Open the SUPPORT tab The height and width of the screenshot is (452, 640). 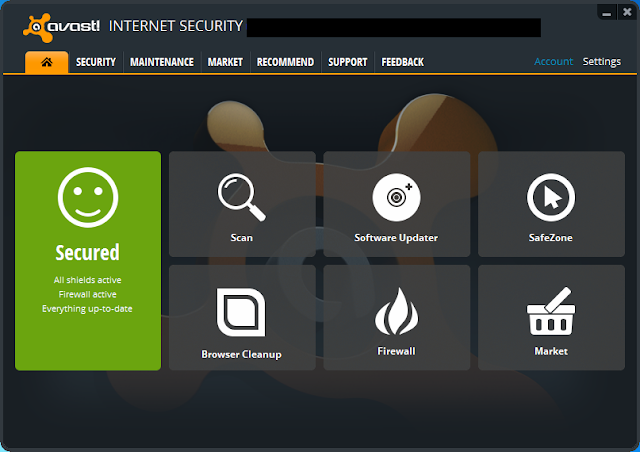348,62
